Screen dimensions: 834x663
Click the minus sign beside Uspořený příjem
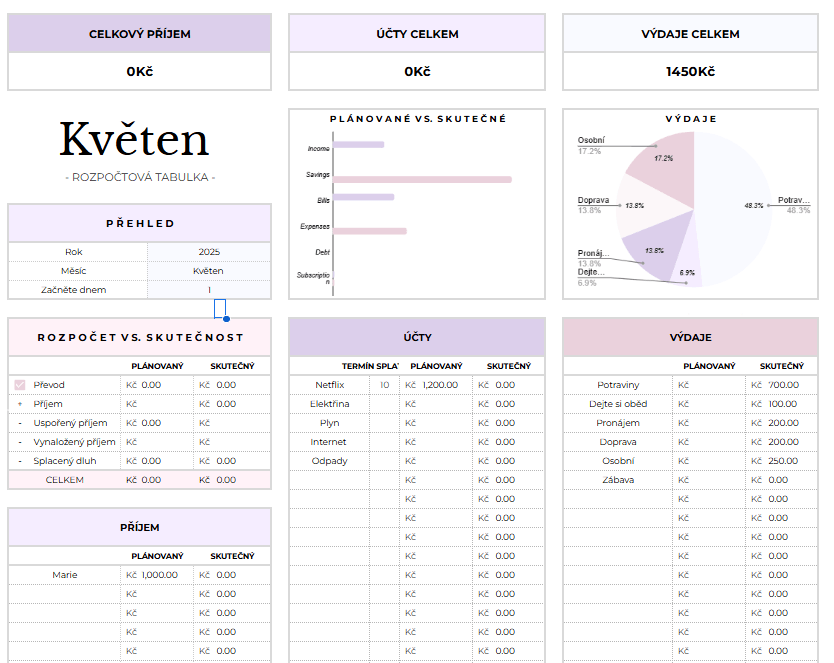[x=20, y=423]
